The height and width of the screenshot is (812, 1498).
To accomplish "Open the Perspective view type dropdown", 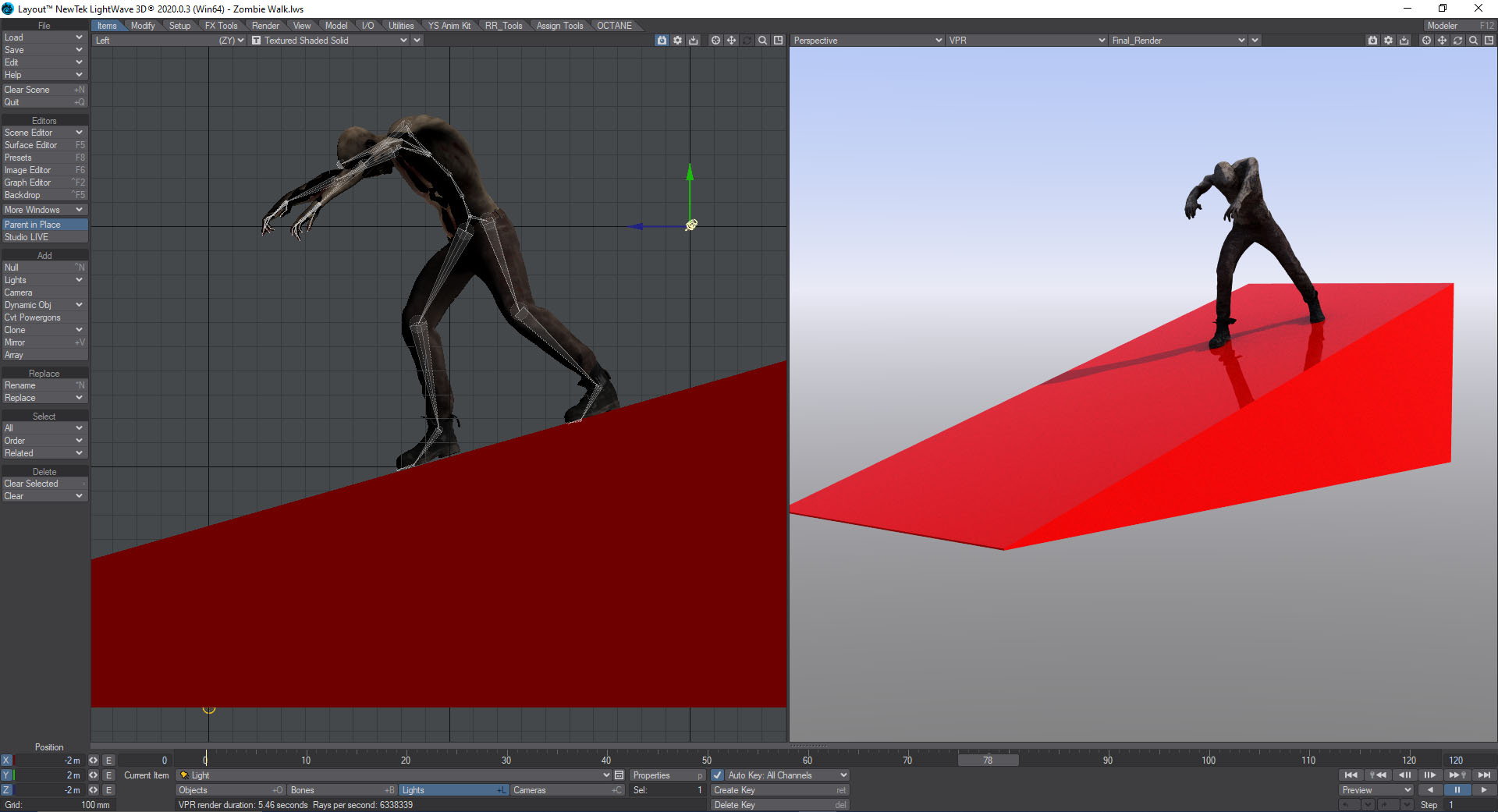I will click(x=866, y=40).
